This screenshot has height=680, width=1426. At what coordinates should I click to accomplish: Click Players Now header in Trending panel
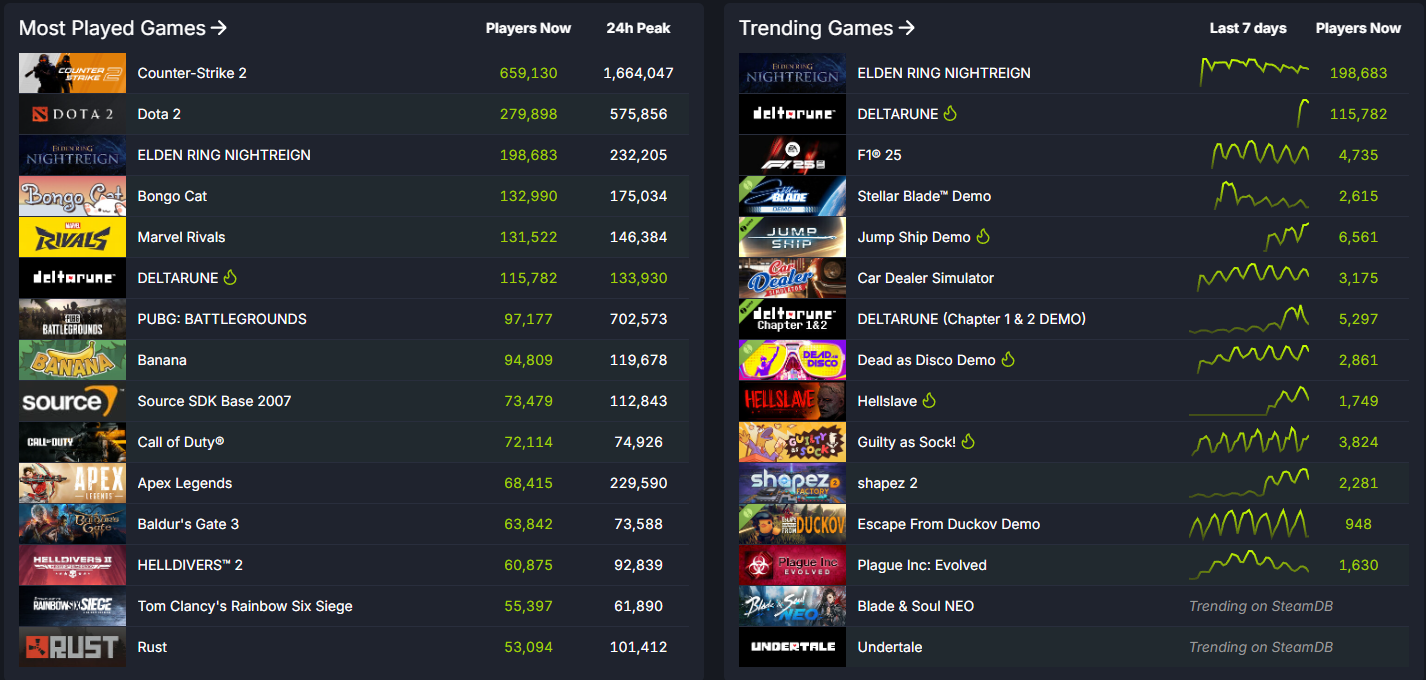(1358, 28)
